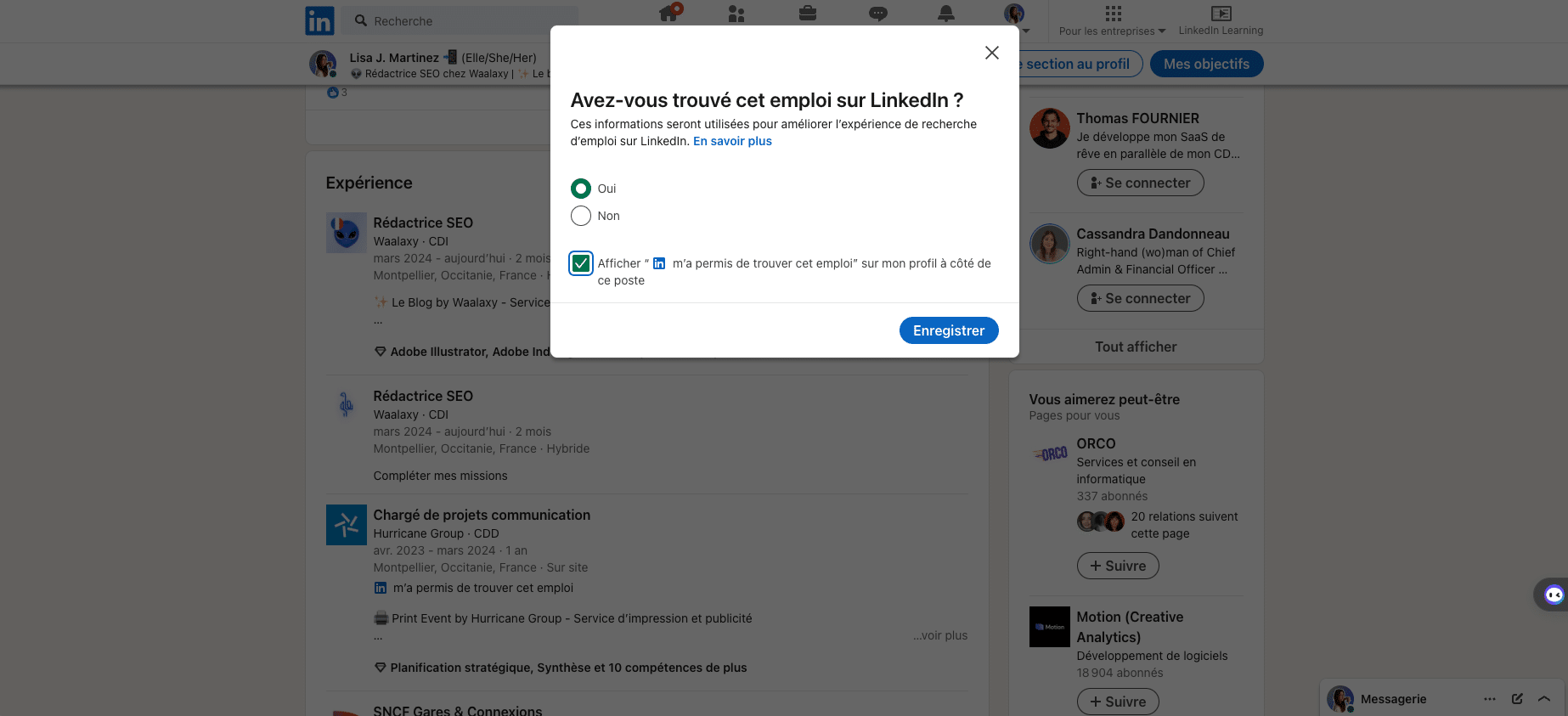Click the Enregistrer button
Viewport: 1568px width, 716px height.
point(949,330)
